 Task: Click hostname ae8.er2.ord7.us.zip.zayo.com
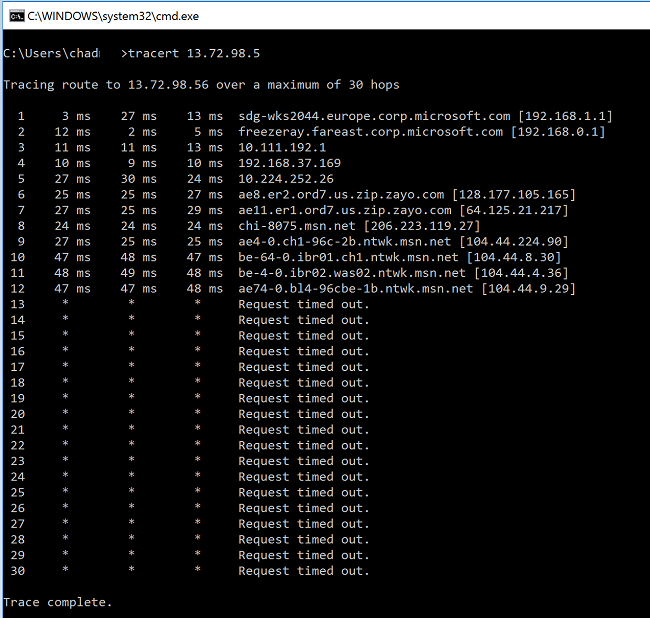click(341, 195)
